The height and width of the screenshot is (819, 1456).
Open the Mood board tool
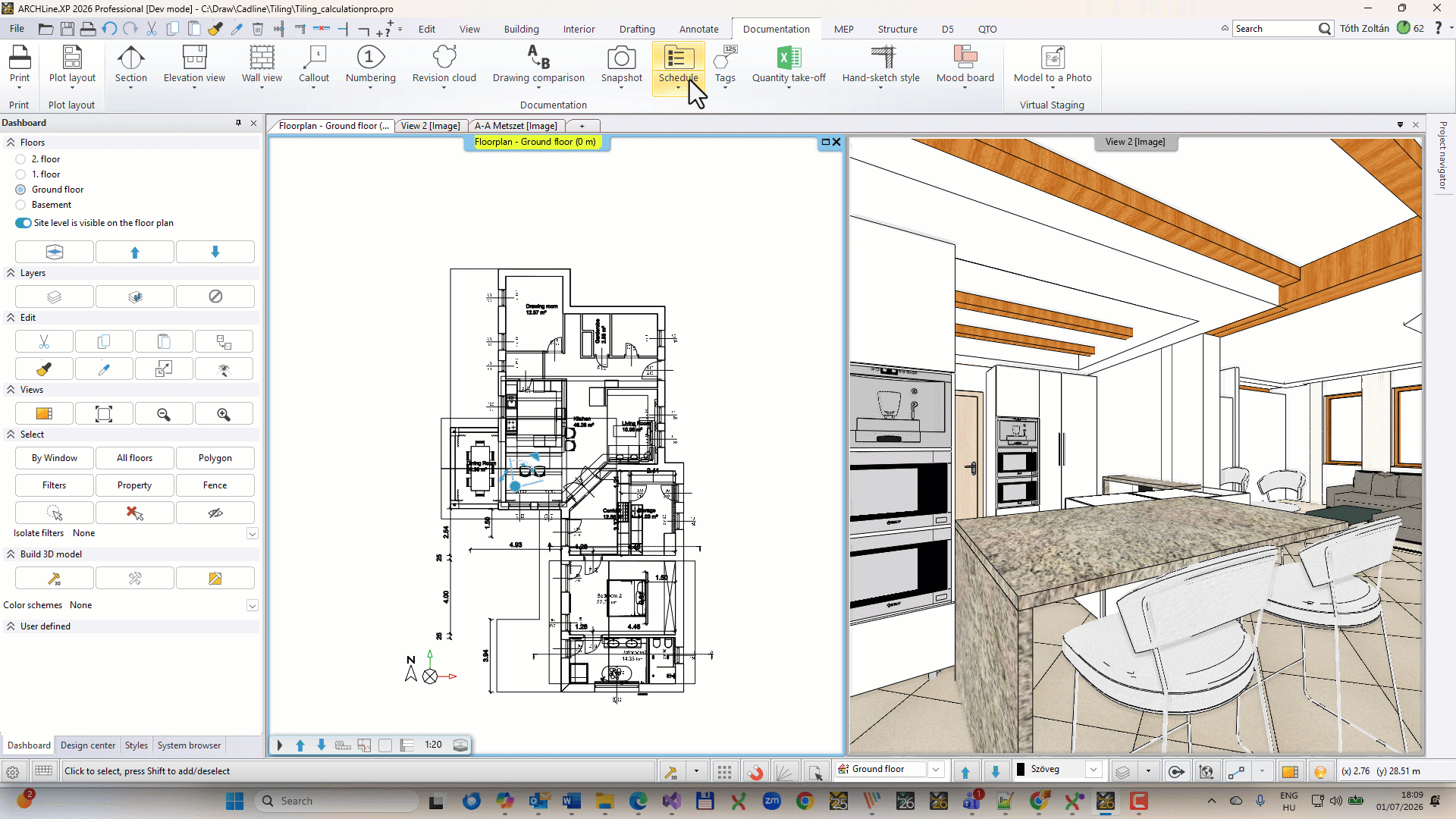pyautogui.click(x=965, y=65)
